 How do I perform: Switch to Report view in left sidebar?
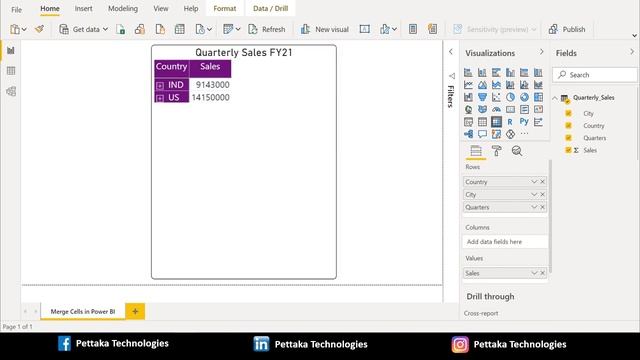[11, 50]
